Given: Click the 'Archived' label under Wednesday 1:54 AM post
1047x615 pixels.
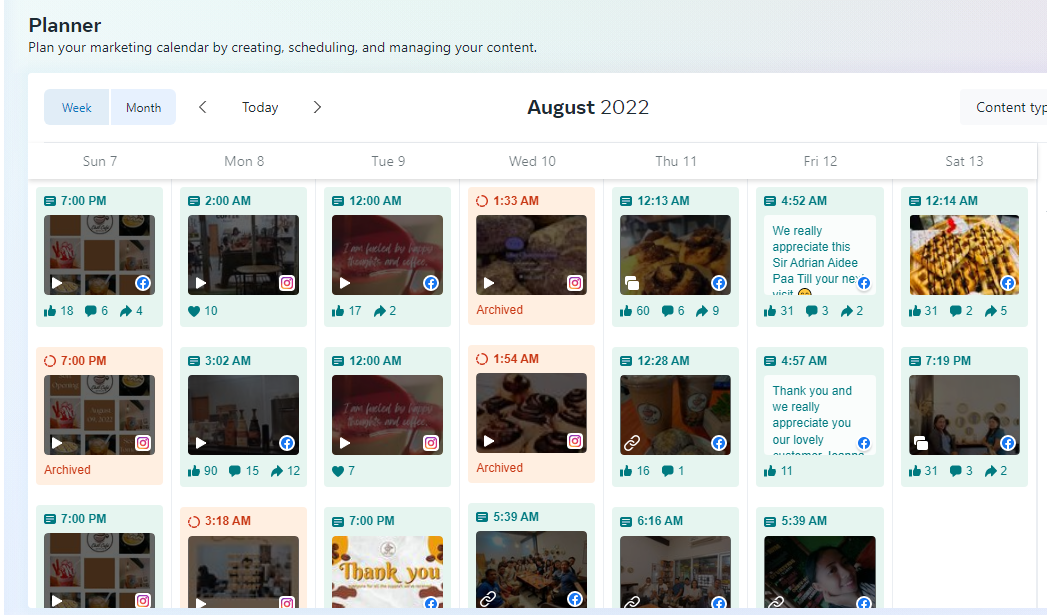Looking at the screenshot, I should (499, 468).
